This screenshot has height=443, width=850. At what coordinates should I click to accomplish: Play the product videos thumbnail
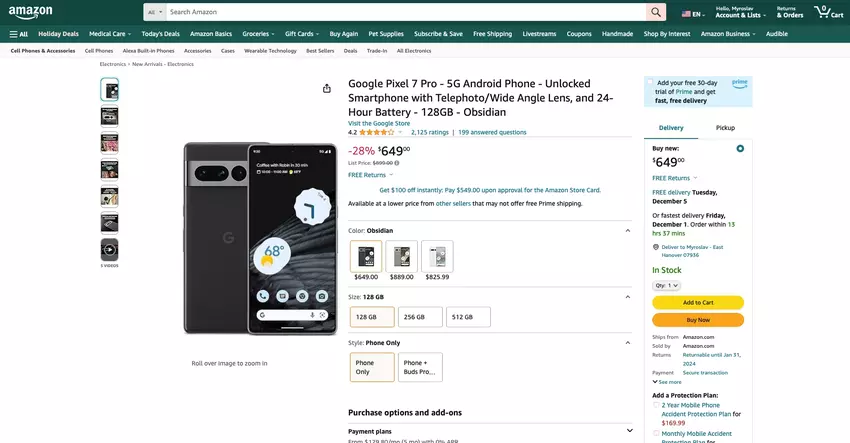point(109,249)
